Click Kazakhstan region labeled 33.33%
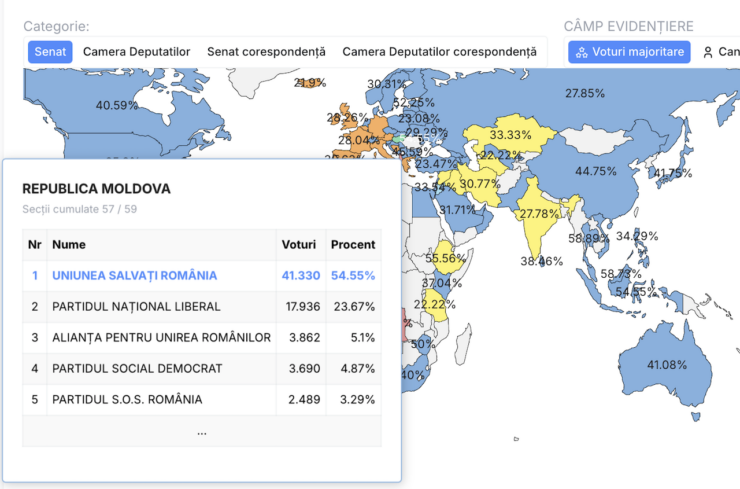 click(x=510, y=135)
